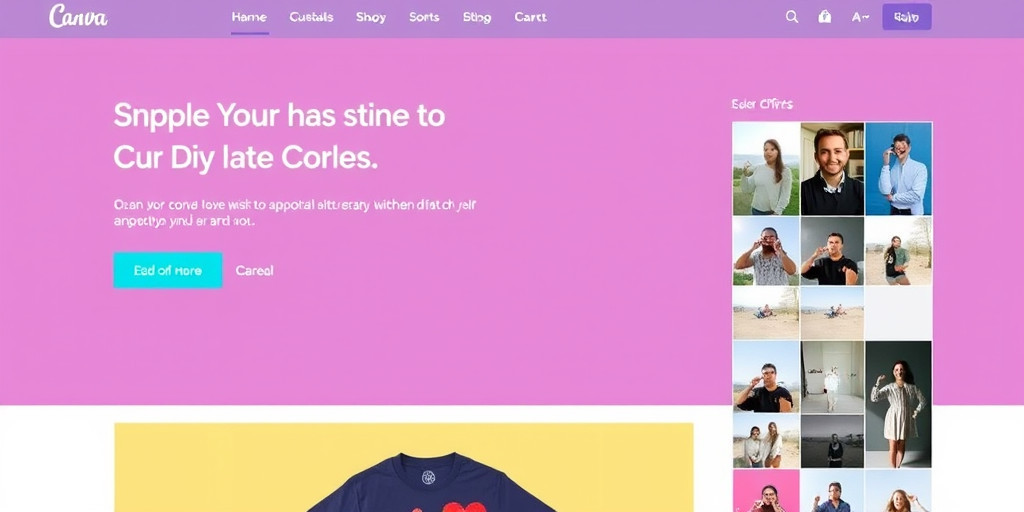Click the Sbog navigation item
Image resolution: width=1024 pixels, height=512 pixels.
coord(477,17)
